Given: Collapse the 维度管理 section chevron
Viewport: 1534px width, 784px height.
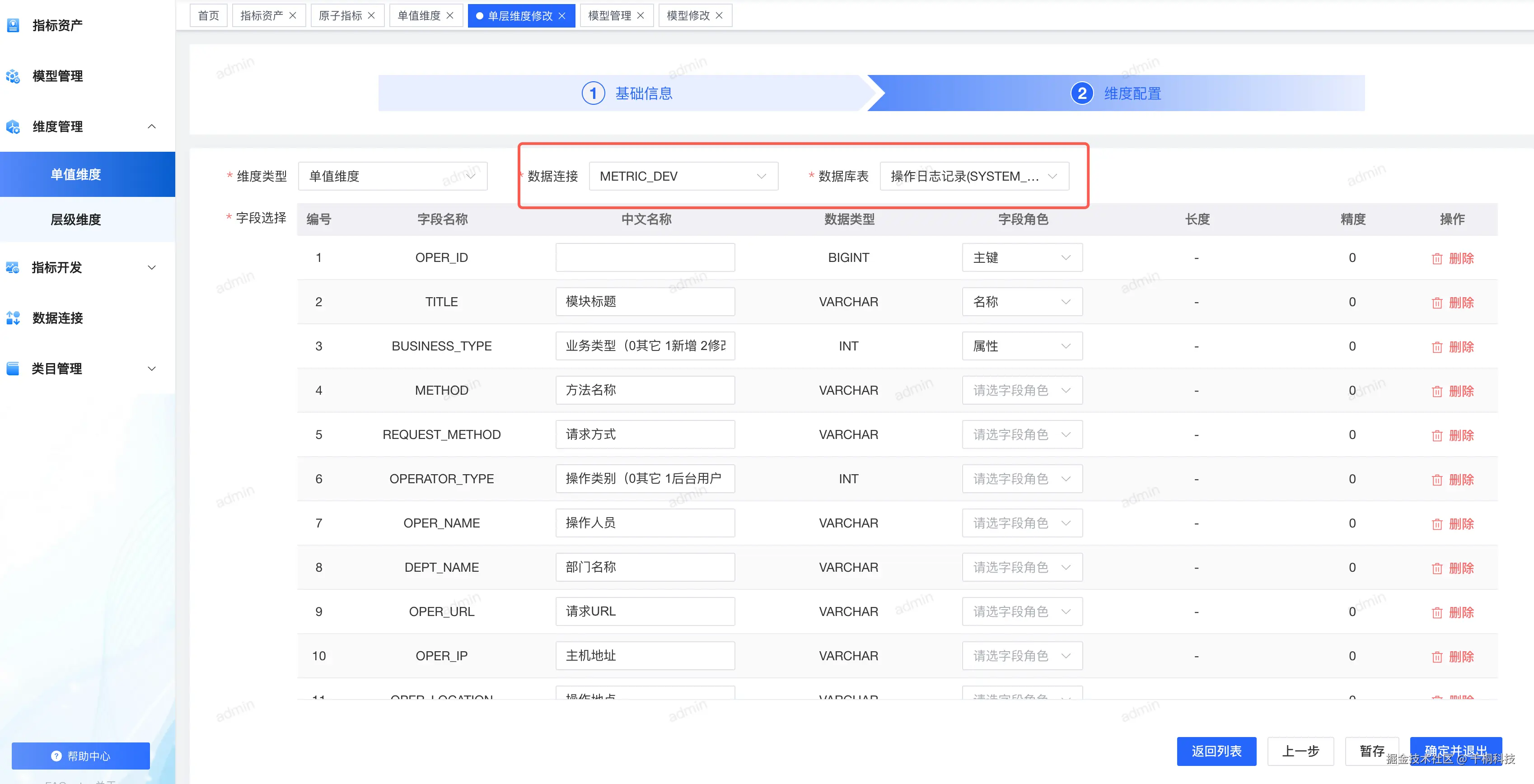Looking at the screenshot, I should [x=151, y=126].
